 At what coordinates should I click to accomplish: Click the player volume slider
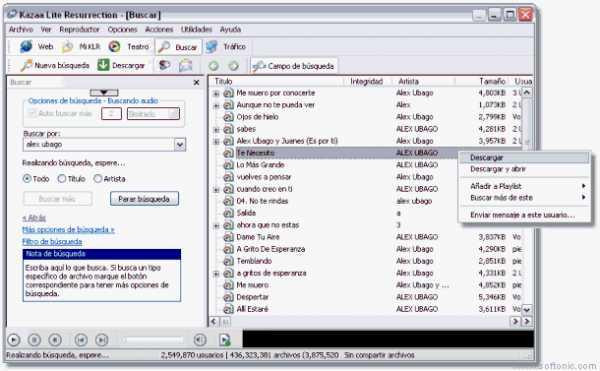pos(153,340)
